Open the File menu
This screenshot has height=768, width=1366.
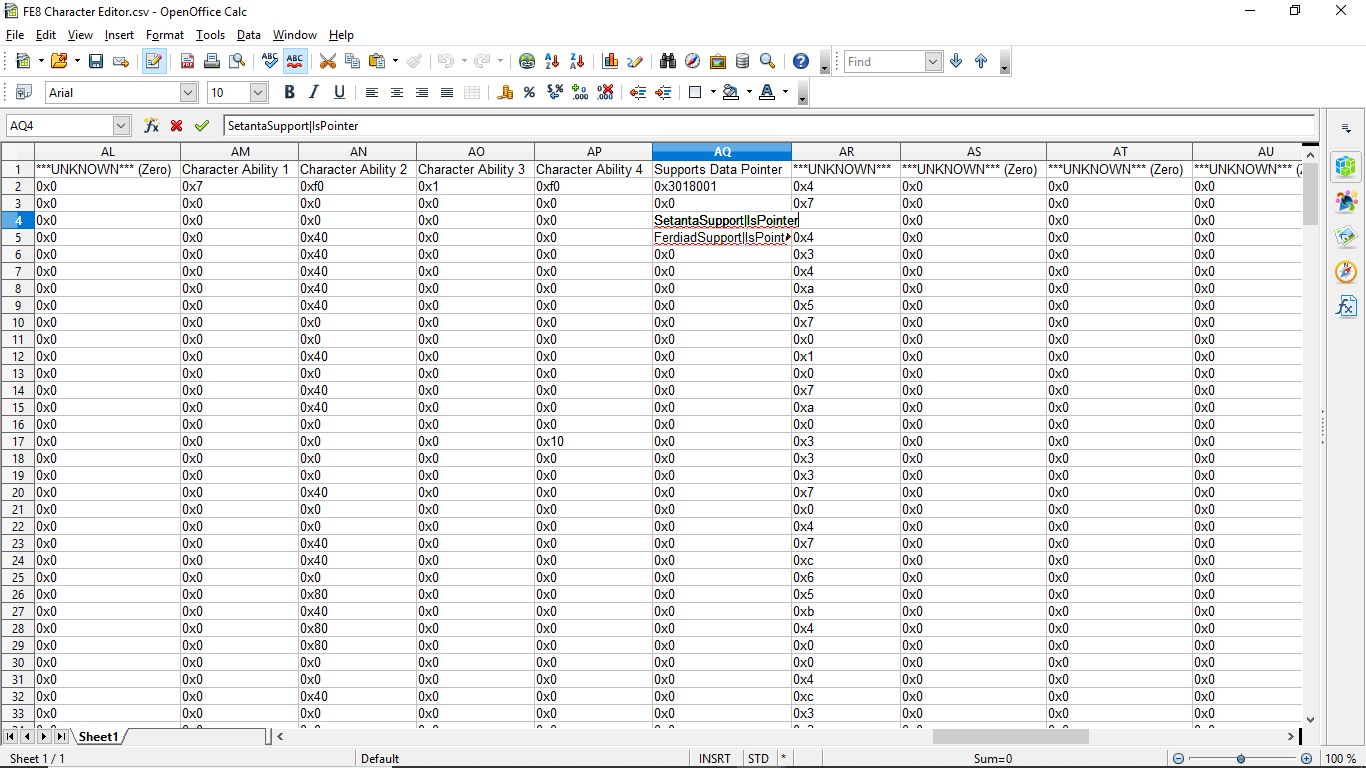[15, 35]
